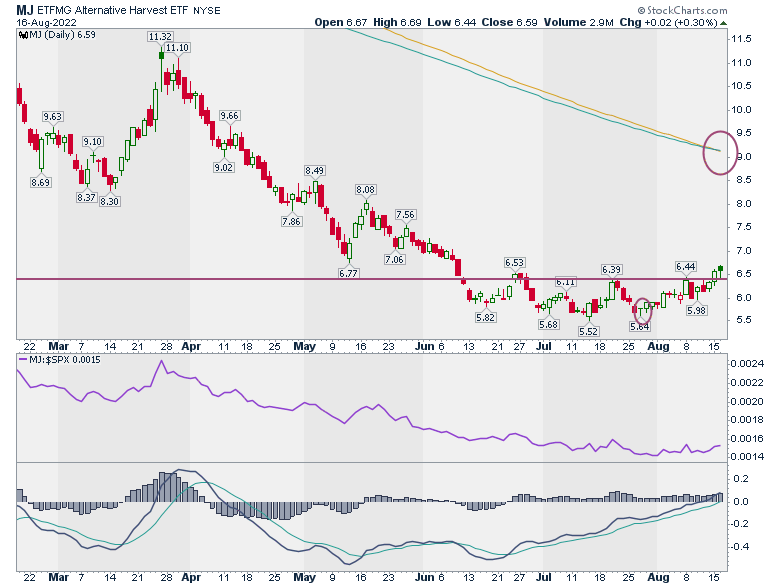Click the 7.06 low price label
The width and height of the screenshot is (780, 586).
[x=394, y=259]
